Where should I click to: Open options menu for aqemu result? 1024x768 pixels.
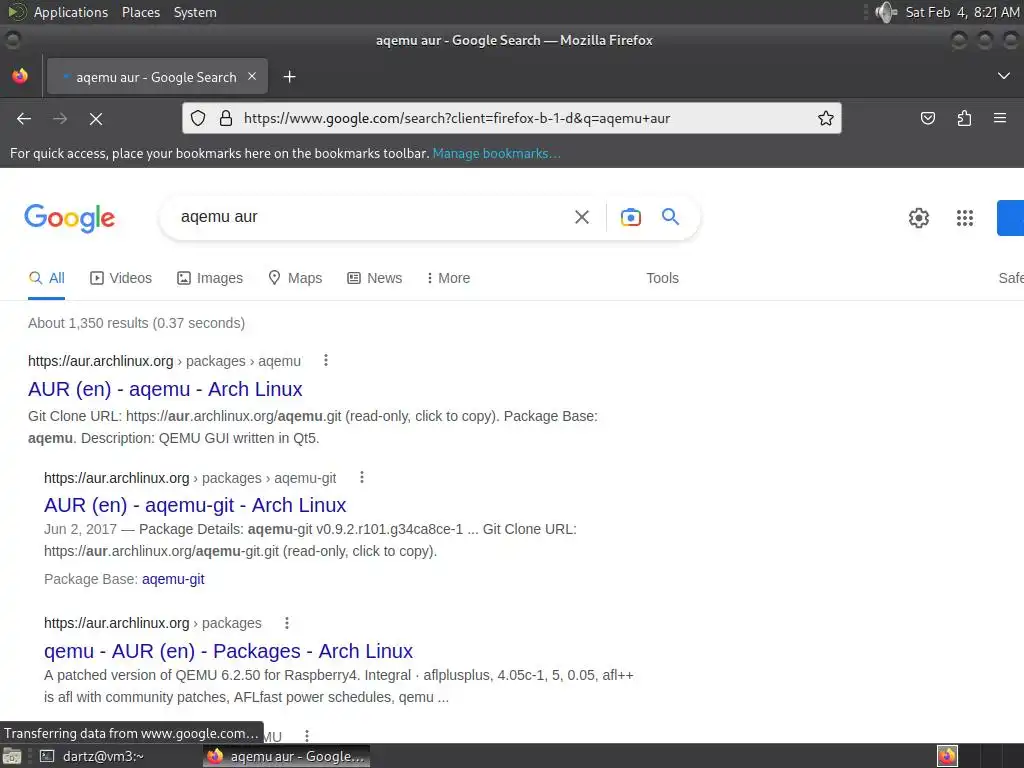(x=326, y=360)
